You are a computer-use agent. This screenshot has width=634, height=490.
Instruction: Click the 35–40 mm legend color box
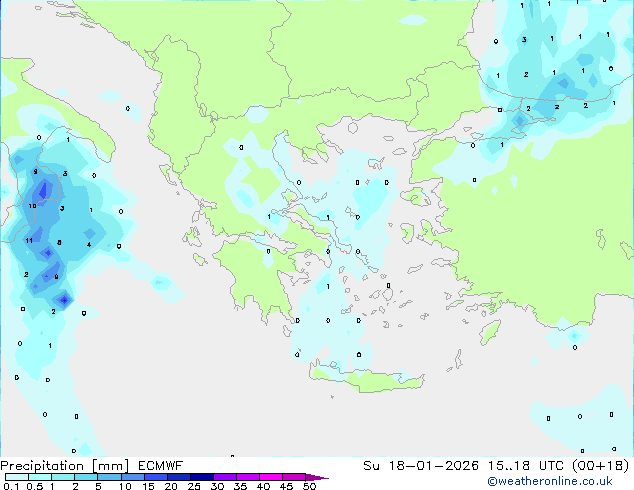tap(247, 477)
